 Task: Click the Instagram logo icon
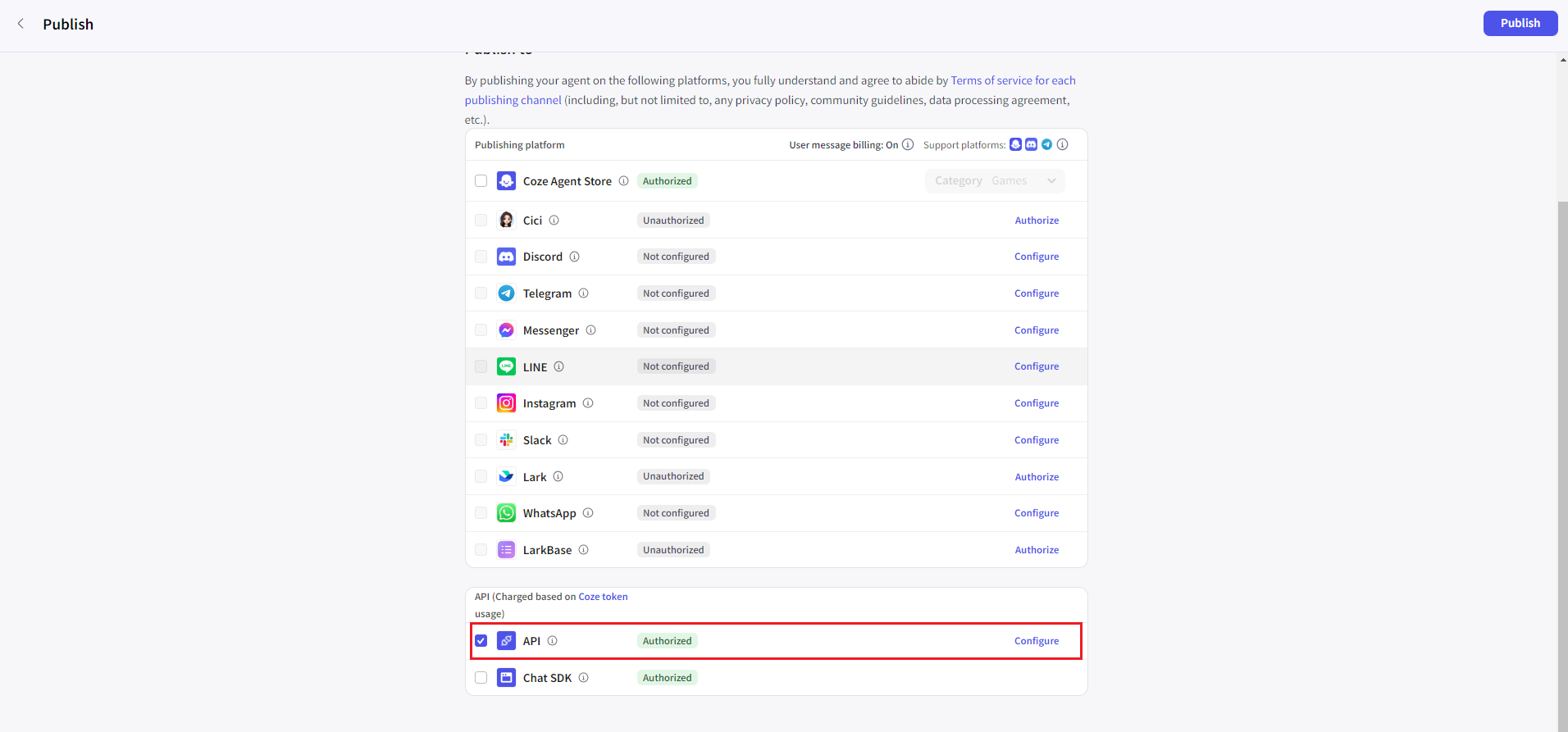(507, 403)
